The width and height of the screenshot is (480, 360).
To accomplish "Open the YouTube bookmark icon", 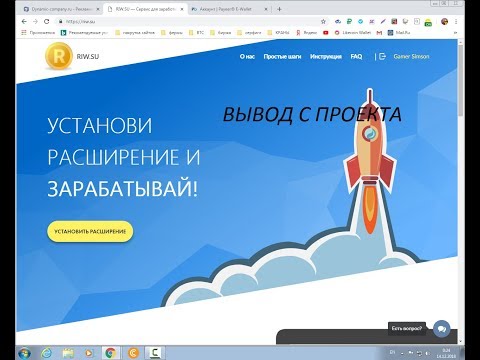I will 326,33.
